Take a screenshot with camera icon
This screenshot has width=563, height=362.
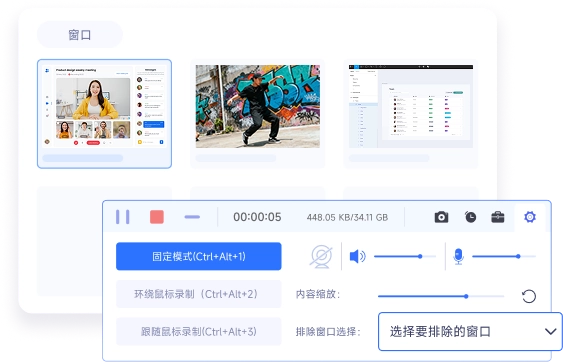click(x=441, y=217)
